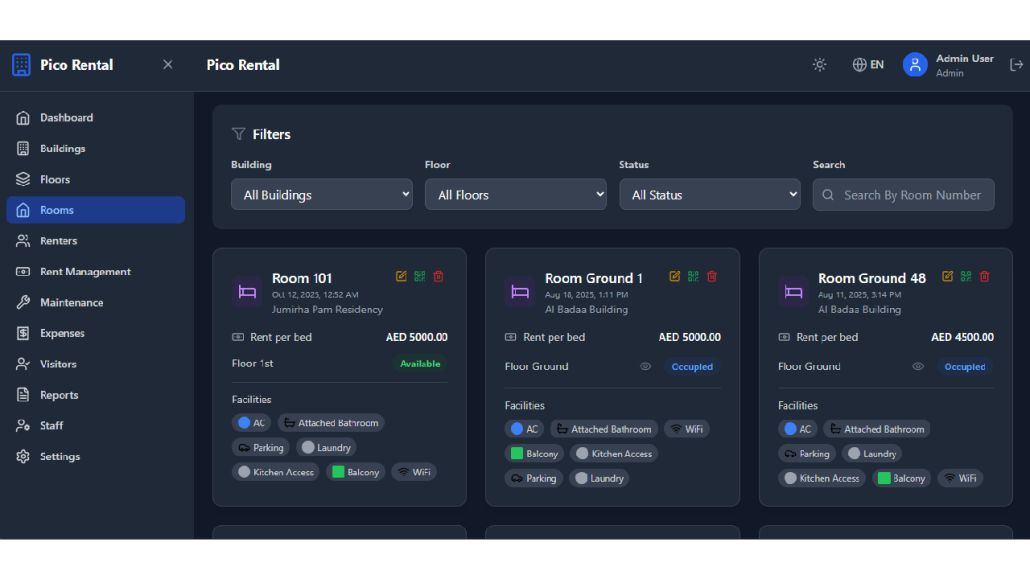Click the eye icon on Room Ground 1
1030x579 pixels.
[645, 367]
